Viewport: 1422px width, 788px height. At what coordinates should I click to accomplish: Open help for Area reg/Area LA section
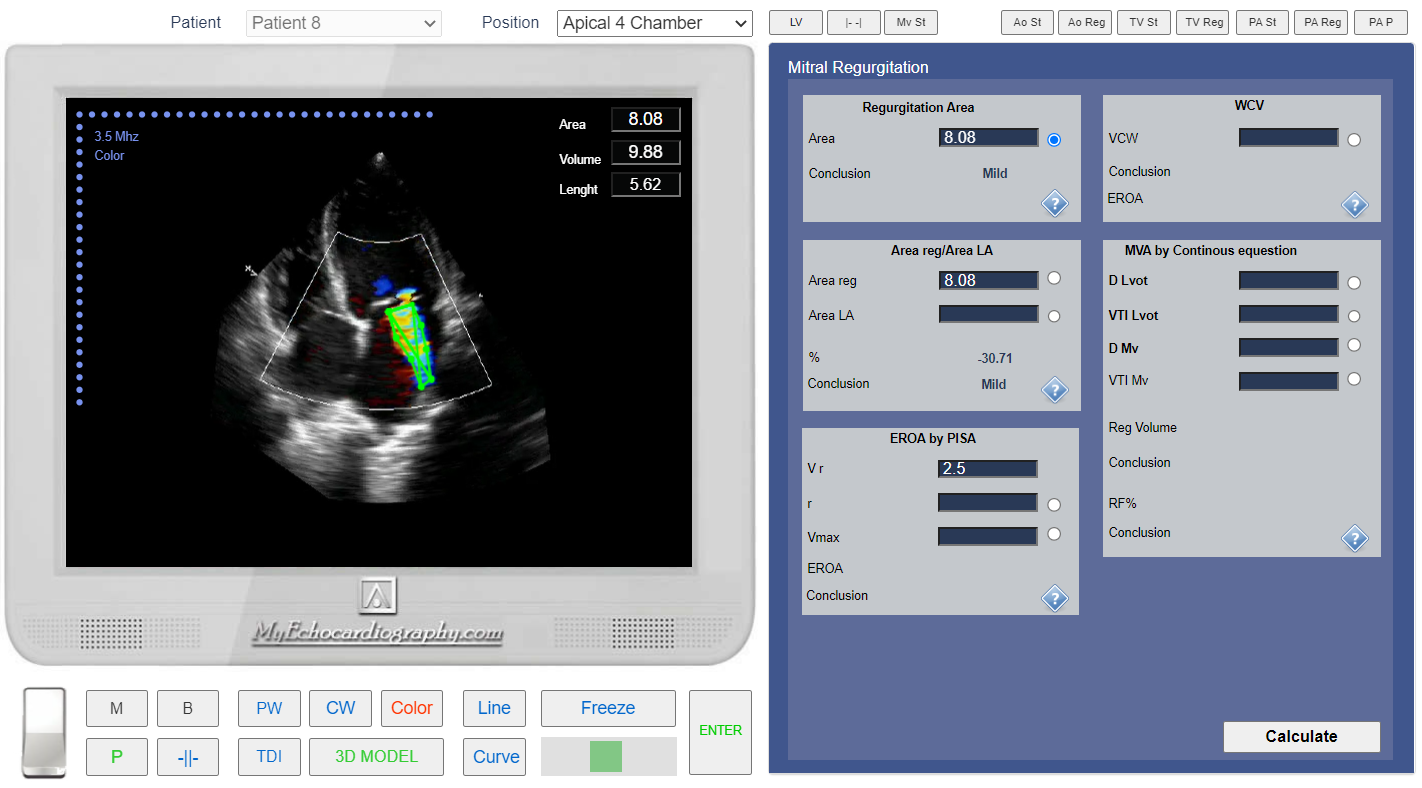pyautogui.click(x=1055, y=390)
